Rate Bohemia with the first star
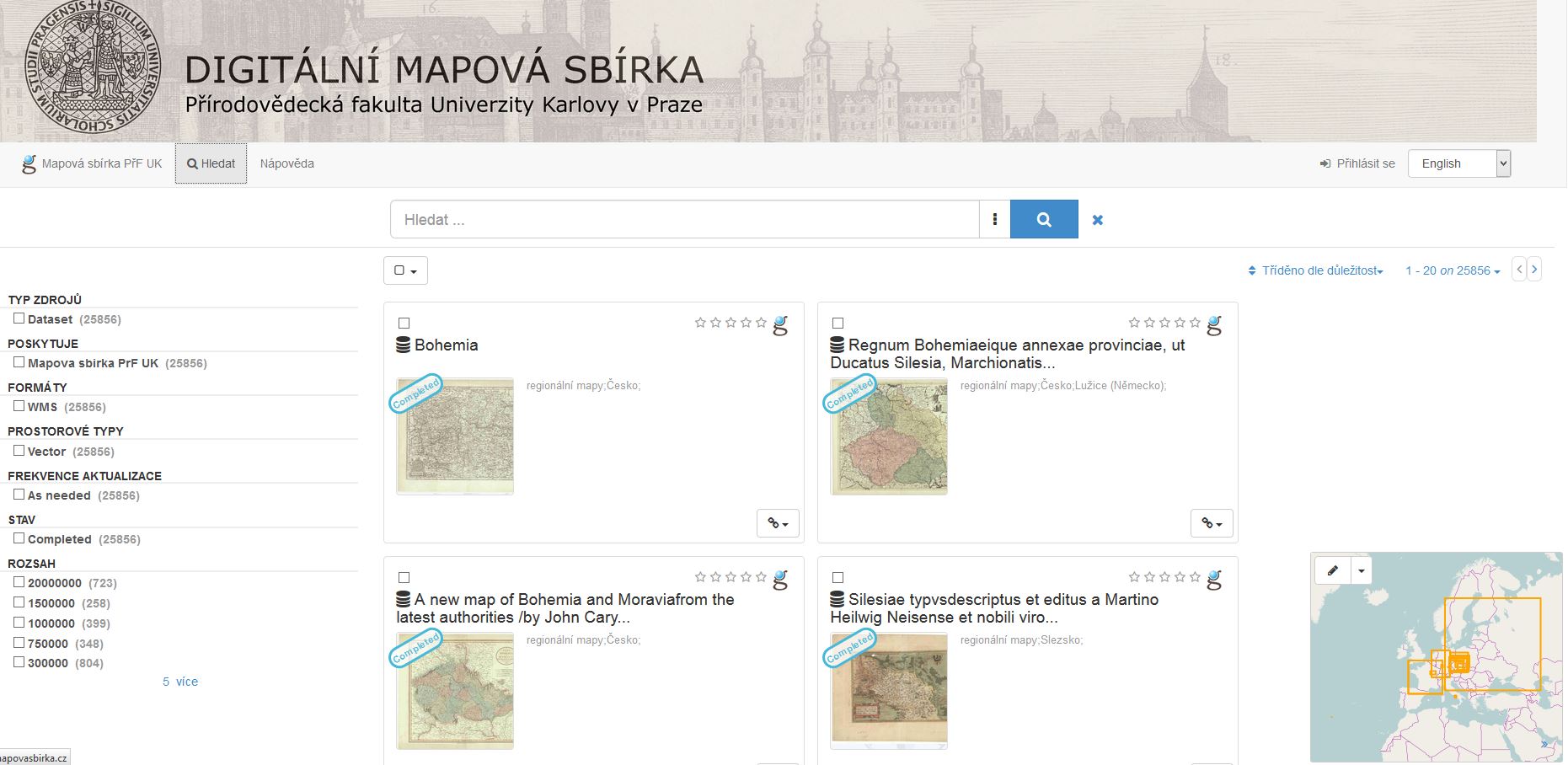 [700, 323]
